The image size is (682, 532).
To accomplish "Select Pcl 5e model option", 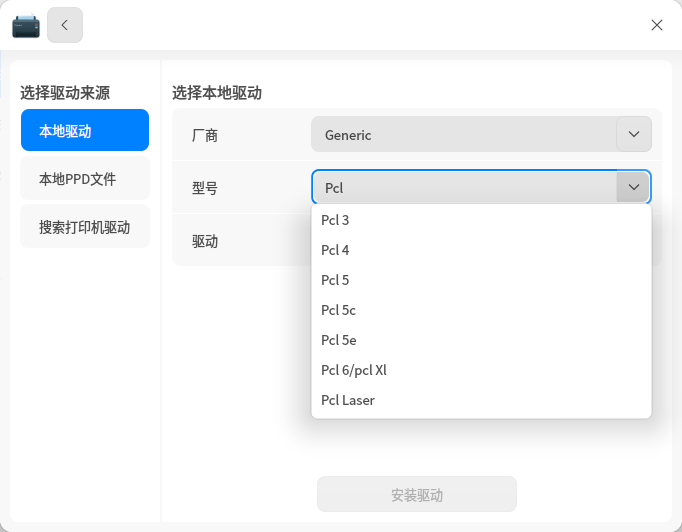I will (x=339, y=340).
